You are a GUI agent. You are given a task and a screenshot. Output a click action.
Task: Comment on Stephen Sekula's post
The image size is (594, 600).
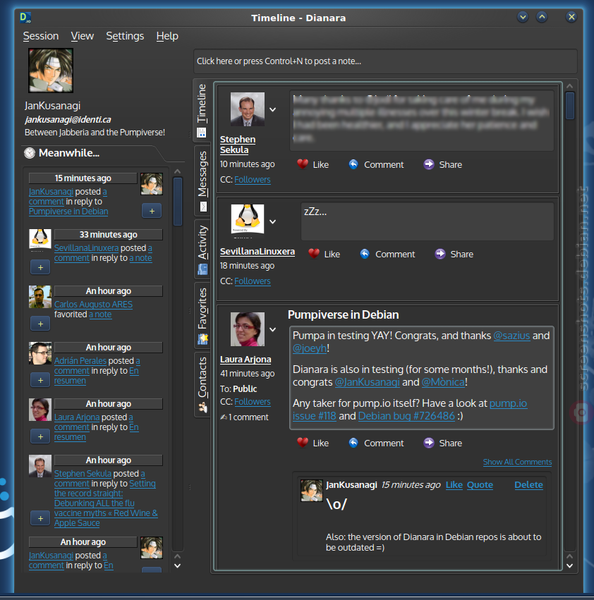[x=376, y=165]
